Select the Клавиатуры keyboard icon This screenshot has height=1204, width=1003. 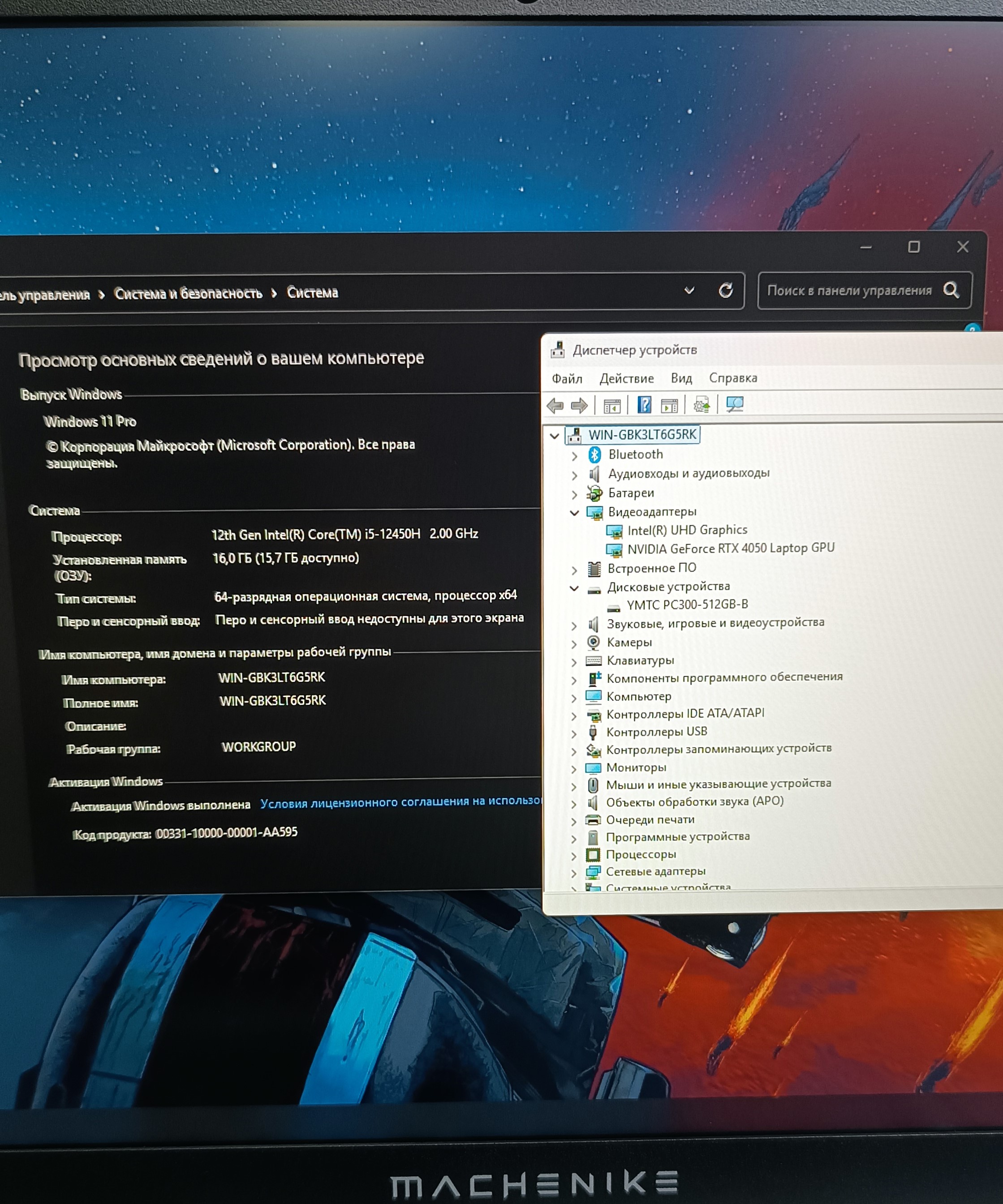point(594,661)
